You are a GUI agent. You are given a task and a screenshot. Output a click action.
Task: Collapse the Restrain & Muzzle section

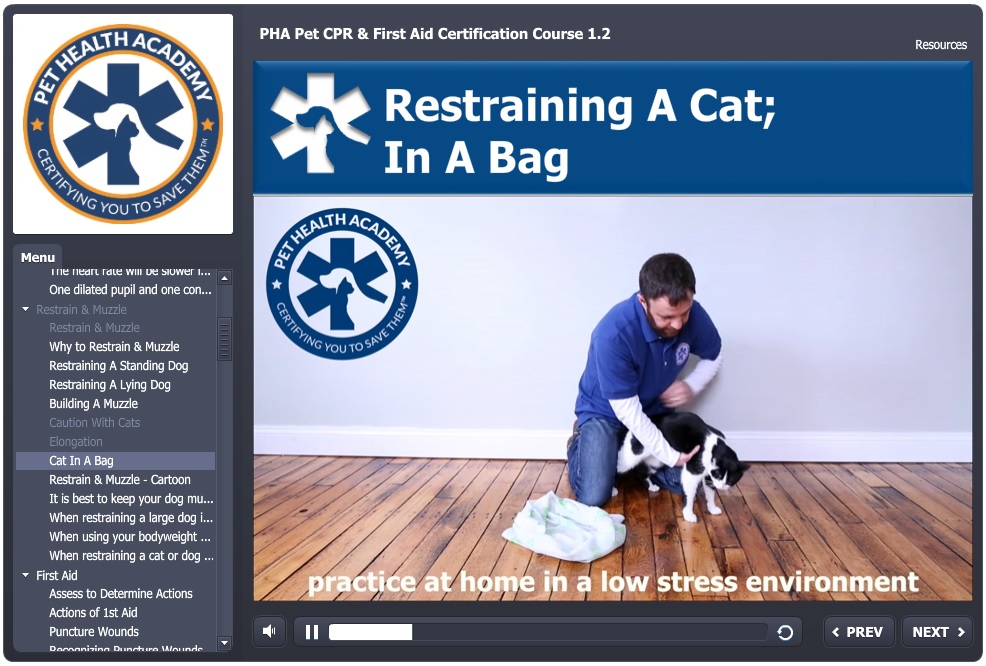(26, 309)
